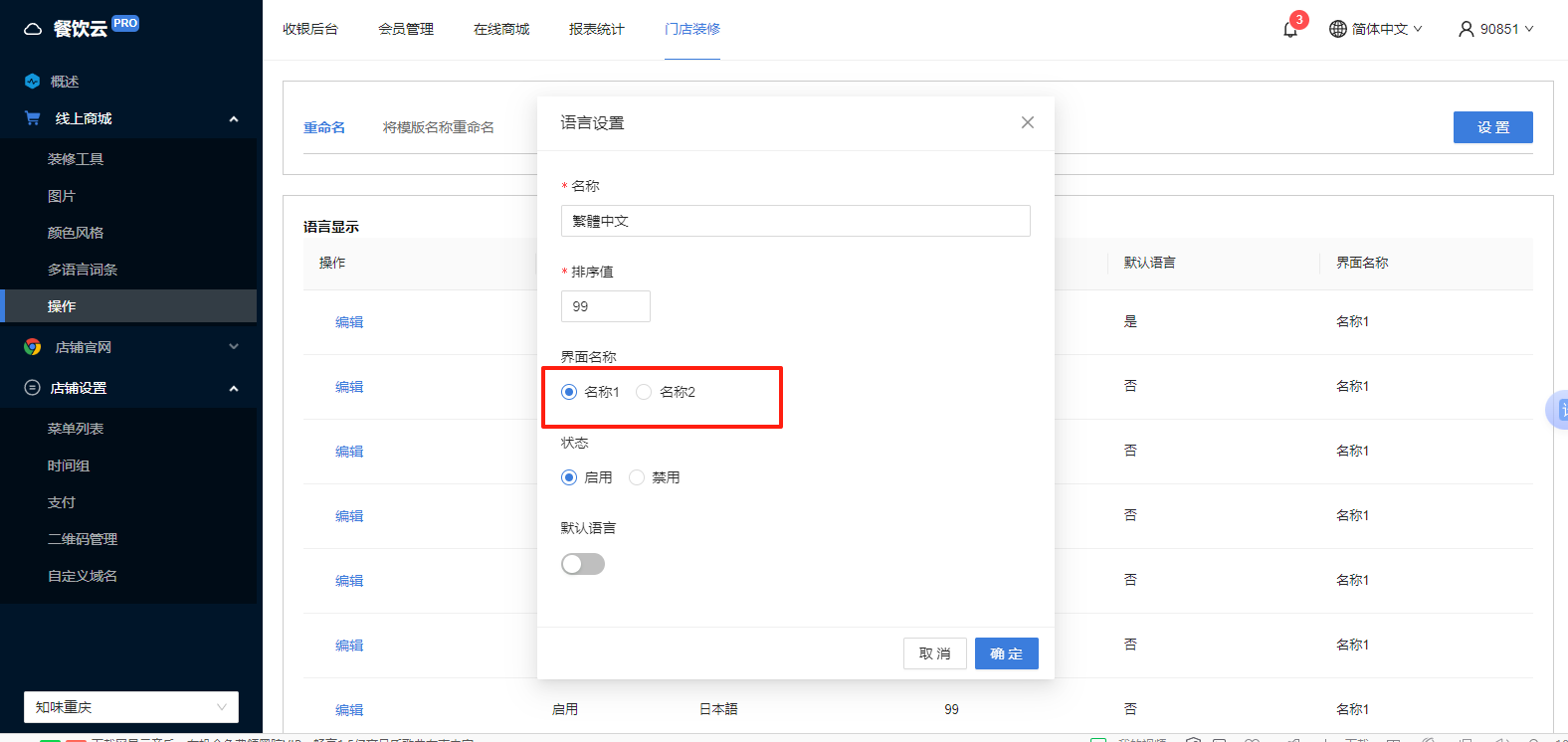Click the 默认语言 column header
Screen dimensions: 1568x742
tap(1150, 263)
